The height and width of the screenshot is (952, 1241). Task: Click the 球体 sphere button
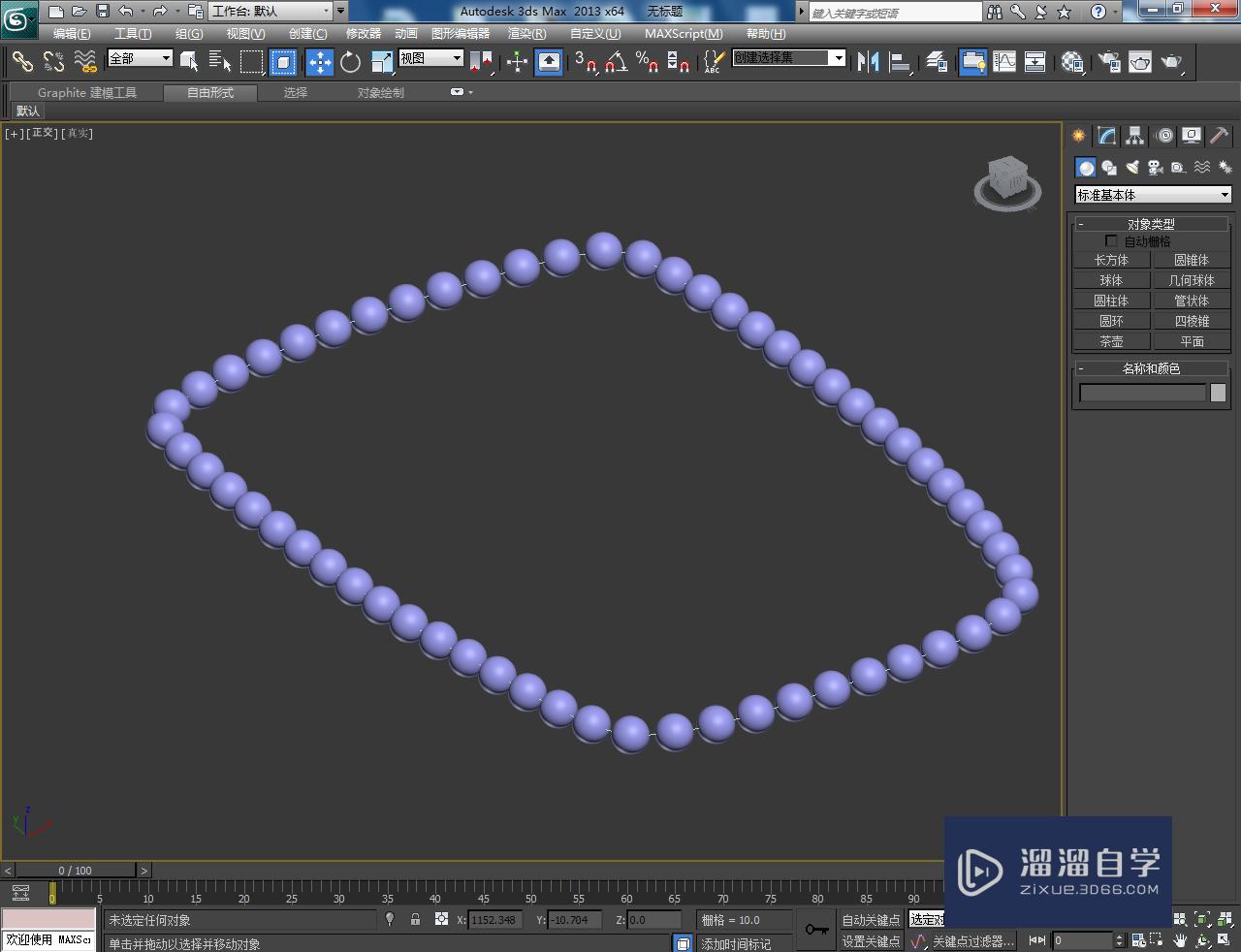[1112, 280]
